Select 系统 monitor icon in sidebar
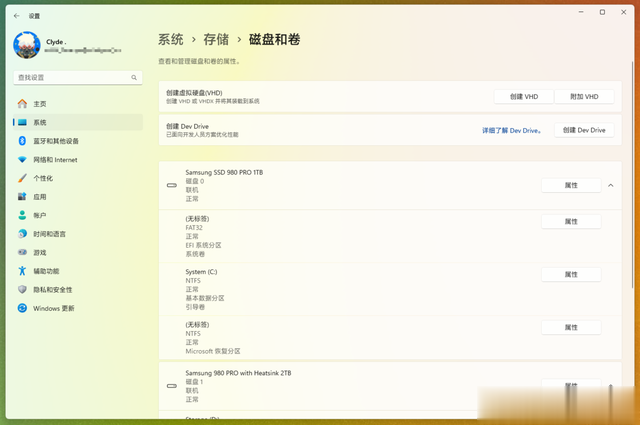 pyautogui.click(x=22, y=122)
